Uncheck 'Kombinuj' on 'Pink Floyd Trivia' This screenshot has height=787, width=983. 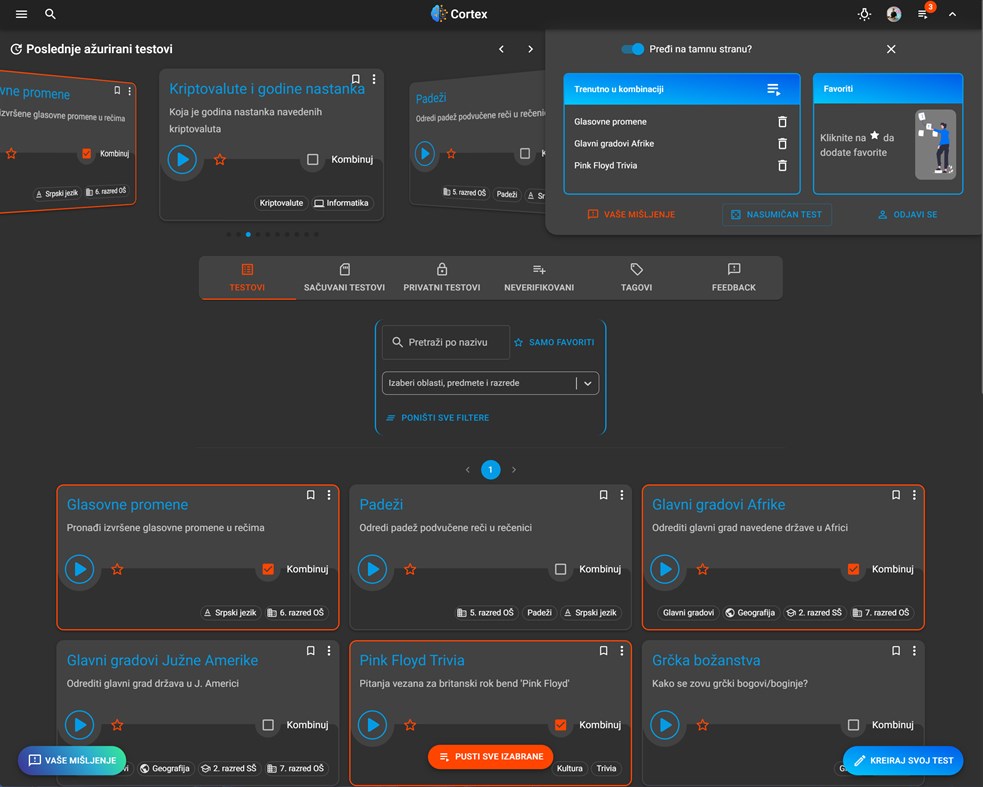pyautogui.click(x=560, y=725)
